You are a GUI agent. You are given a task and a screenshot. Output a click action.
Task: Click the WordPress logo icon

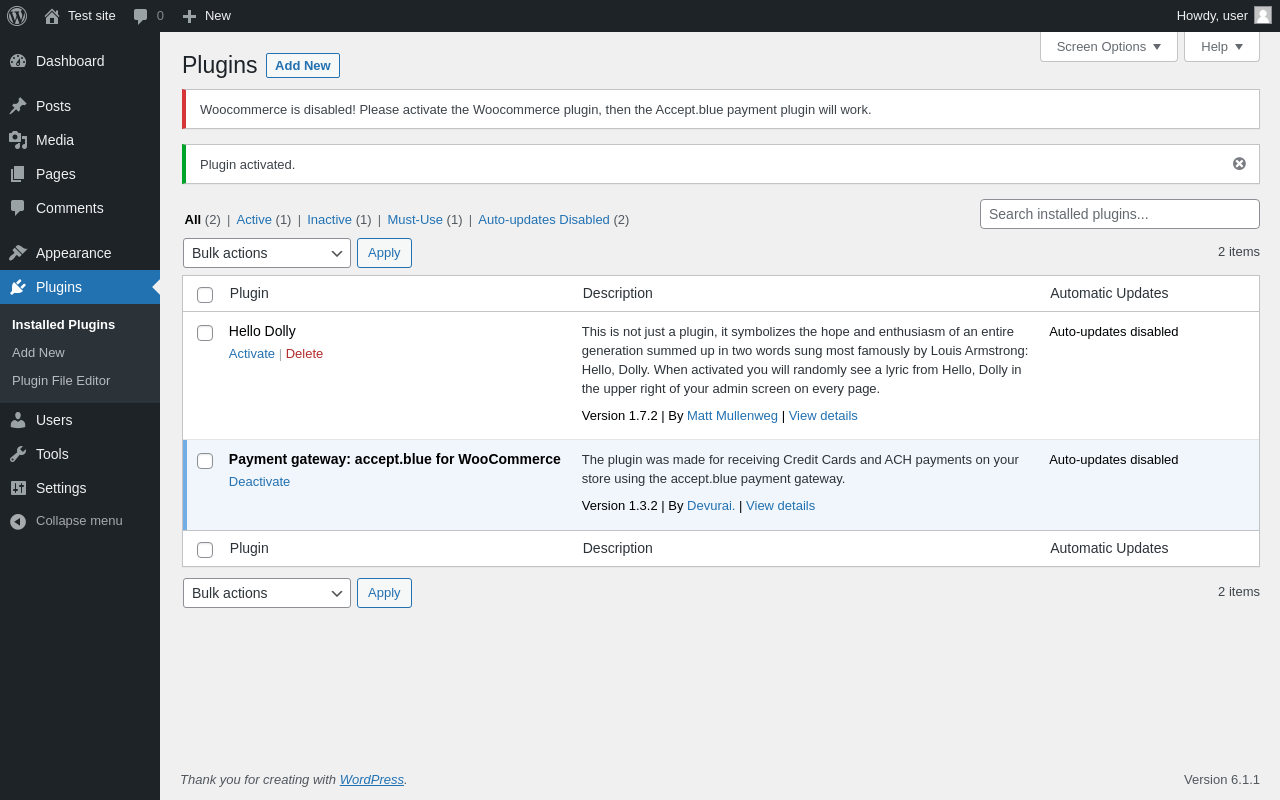coord(17,16)
